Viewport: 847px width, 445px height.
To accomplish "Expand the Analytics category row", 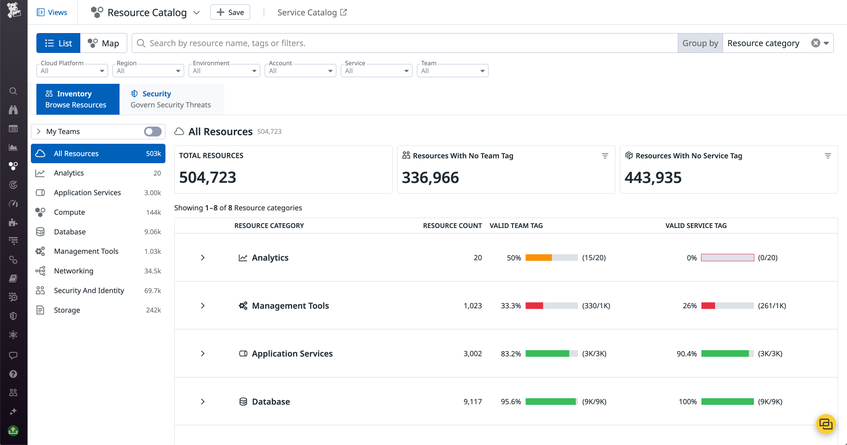I will coord(203,258).
